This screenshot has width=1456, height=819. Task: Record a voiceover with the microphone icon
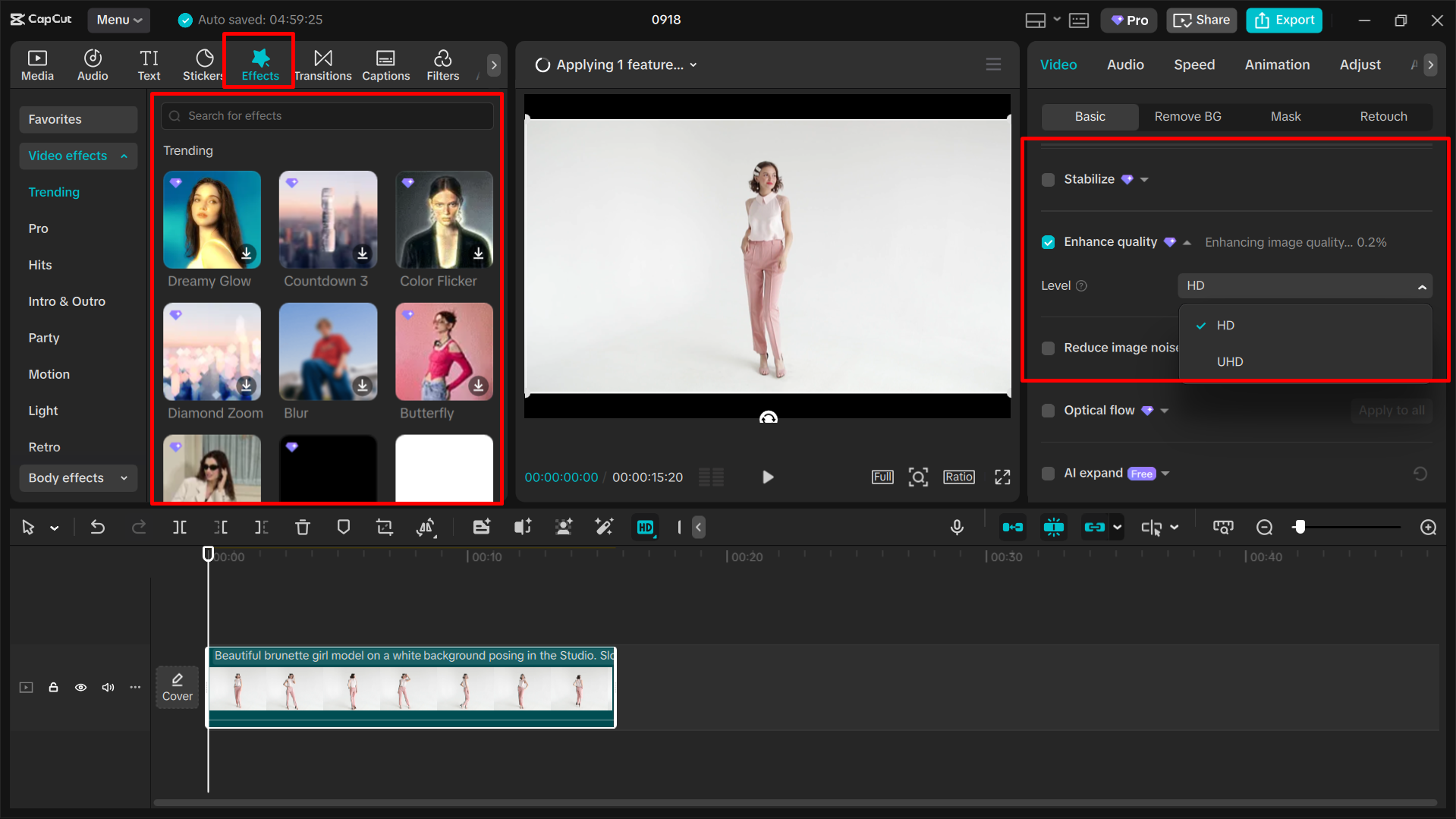click(x=957, y=527)
